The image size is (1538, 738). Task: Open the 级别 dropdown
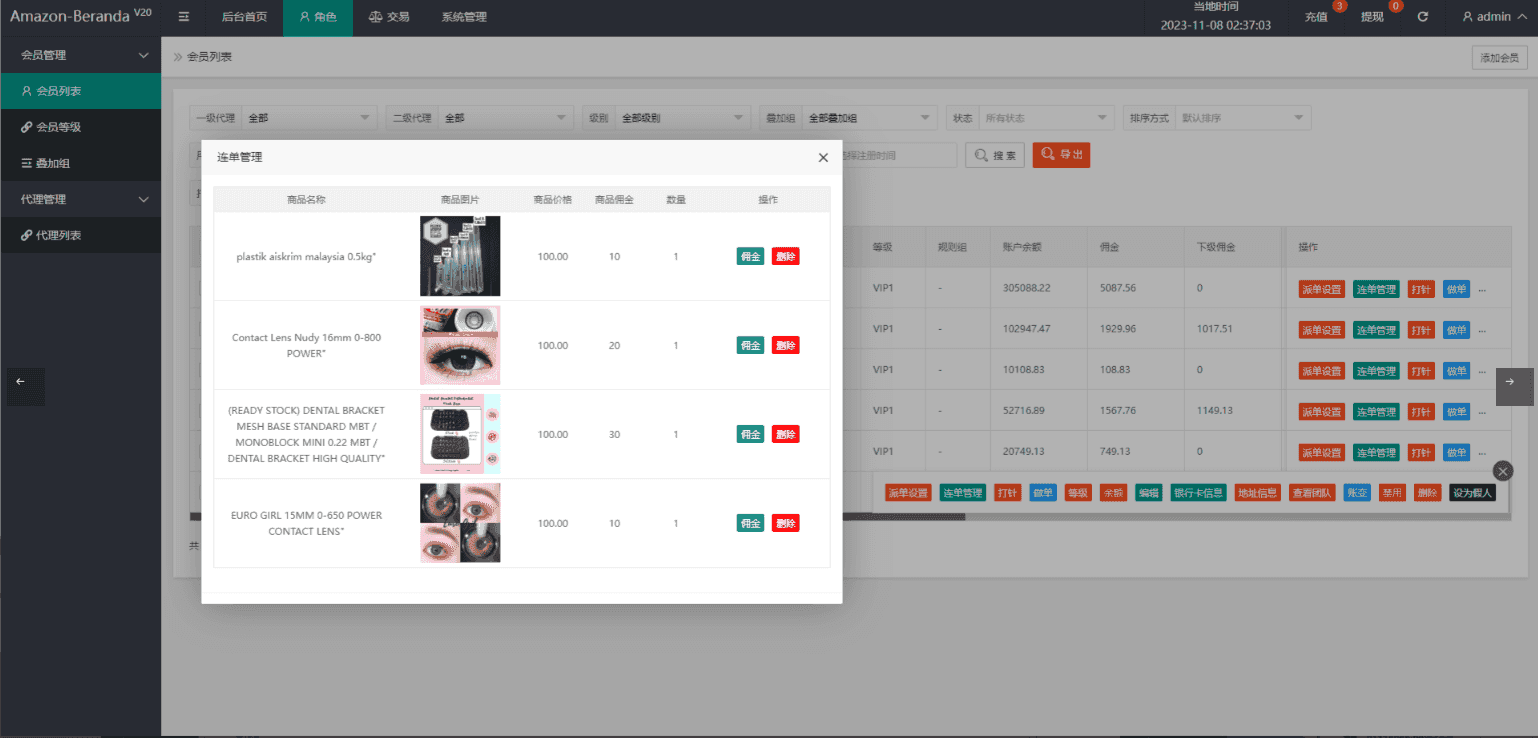click(x=682, y=118)
